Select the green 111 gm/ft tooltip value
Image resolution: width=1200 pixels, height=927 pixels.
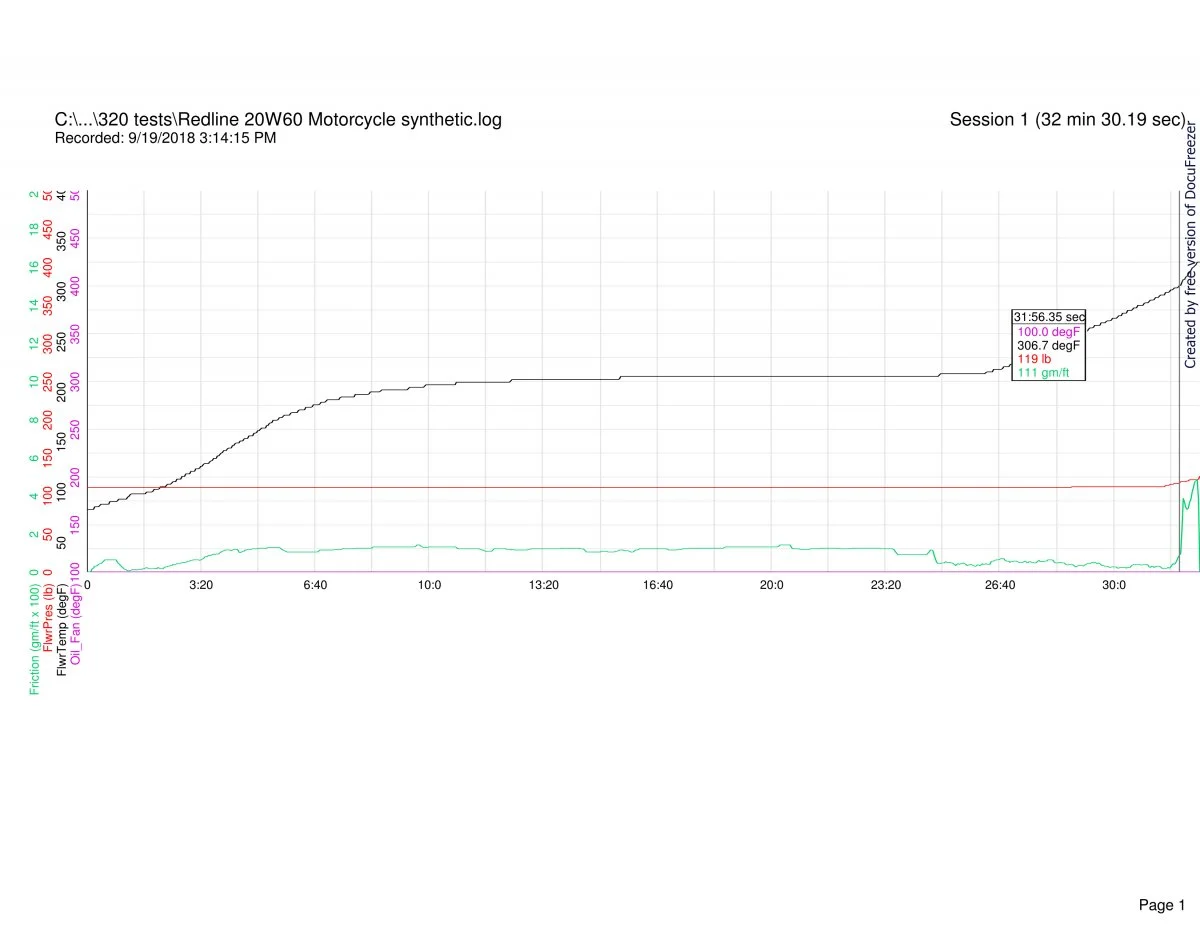[x=1044, y=372]
